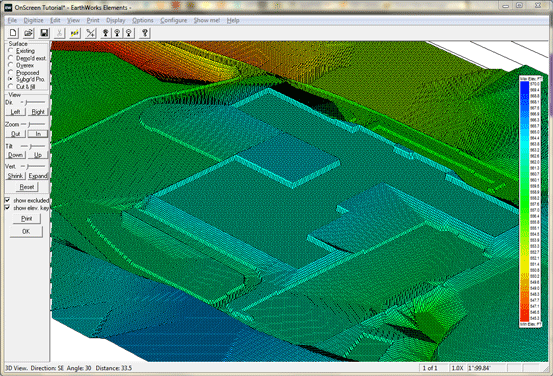Viewport: 553px width, 376px height.
Task: Select the Overex surface radio button
Action: click(x=11, y=65)
